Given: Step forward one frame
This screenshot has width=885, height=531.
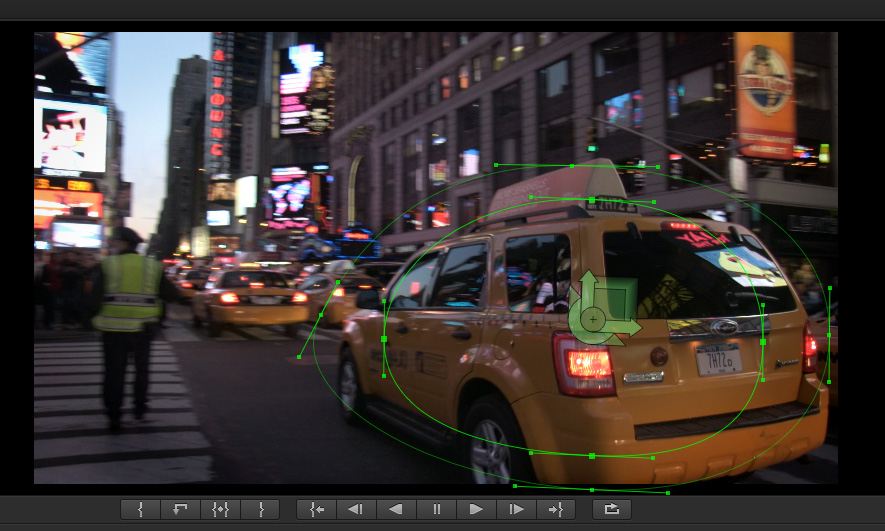Looking at the screenshot, I should [516, 509].
